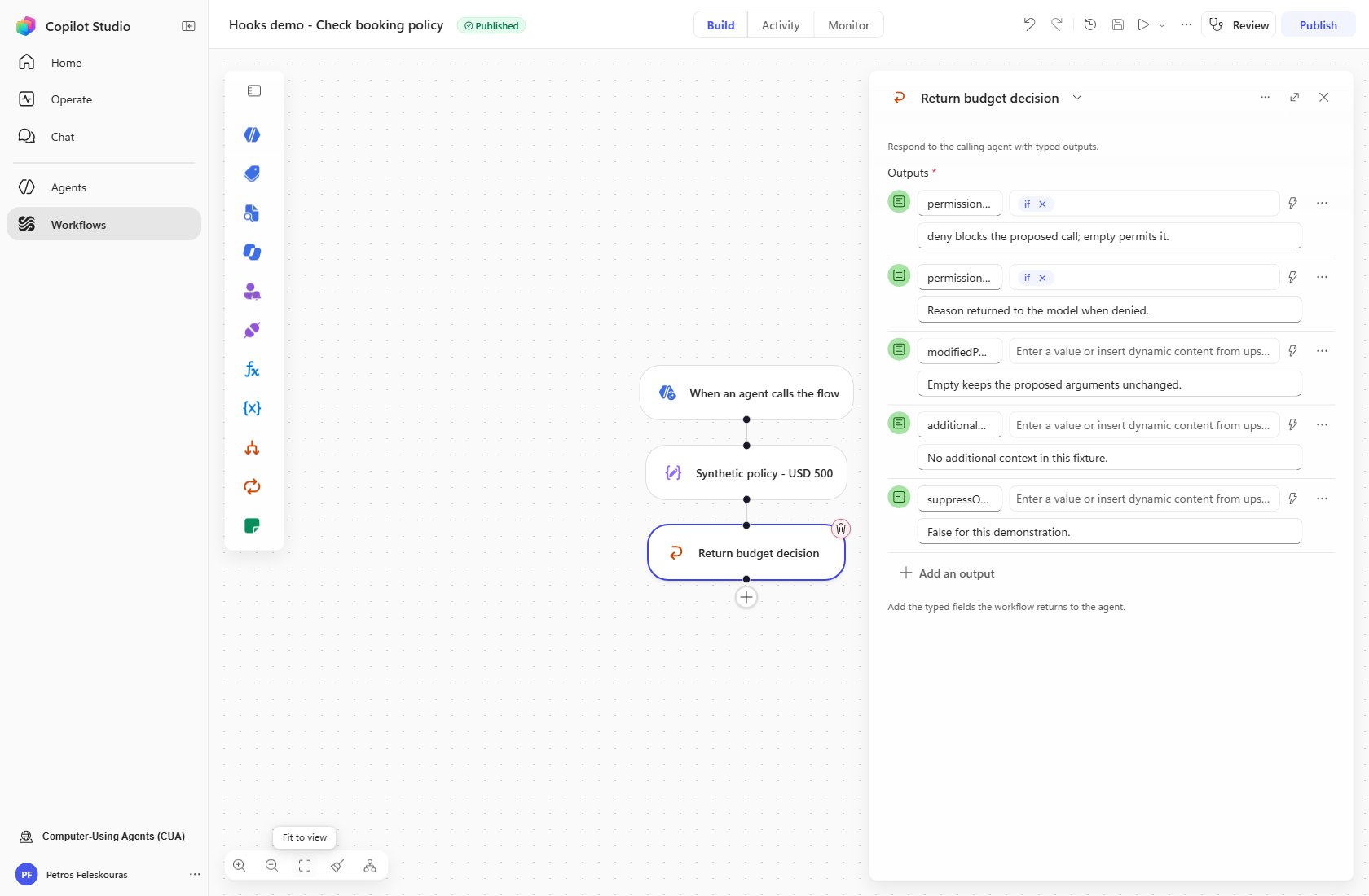Screen dimensions: 1369x896
Task: Switch to the Monitor tab
Action: point(848,25)
